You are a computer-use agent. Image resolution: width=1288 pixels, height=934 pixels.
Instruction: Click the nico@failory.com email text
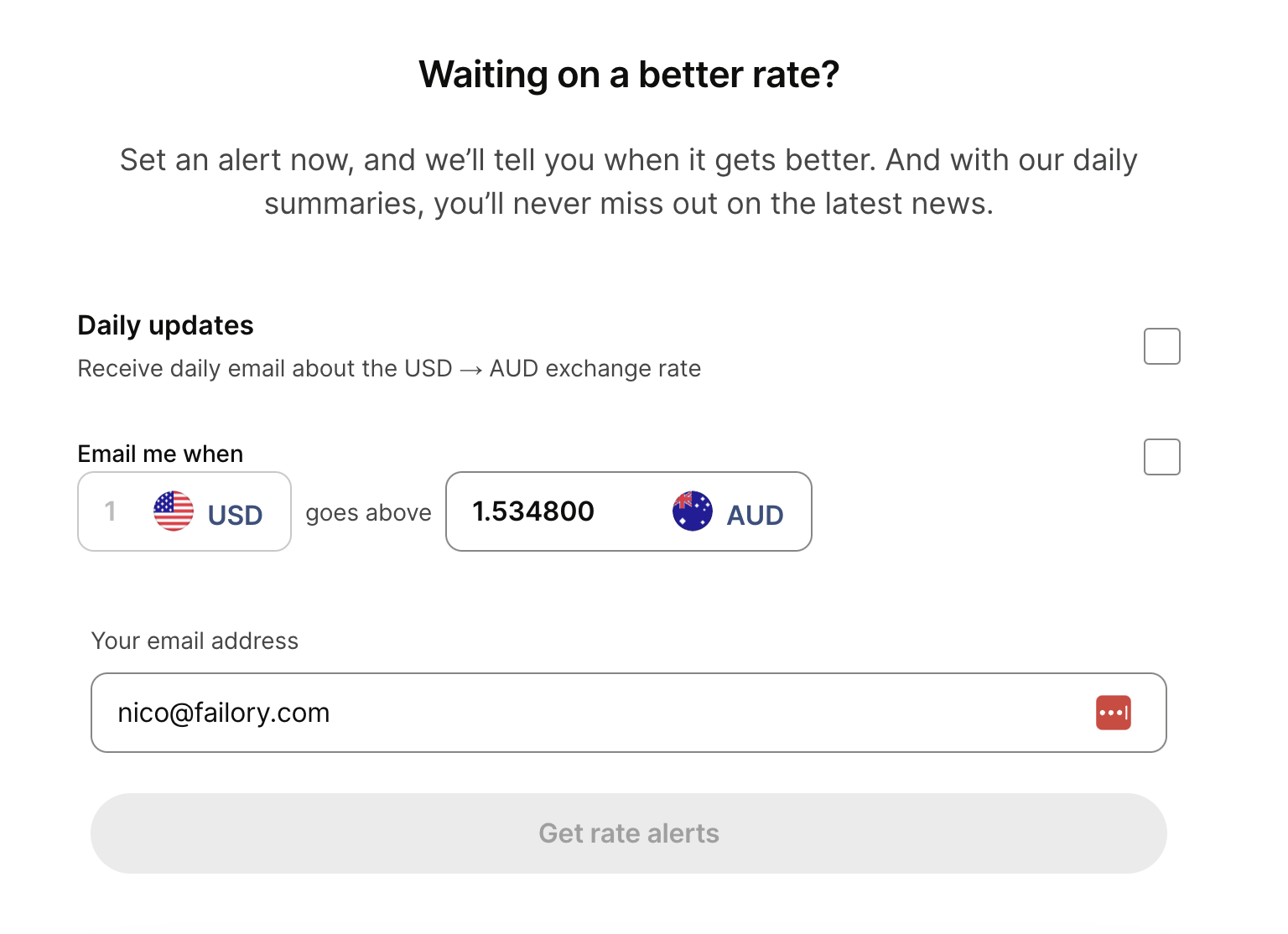click(224, 713)
